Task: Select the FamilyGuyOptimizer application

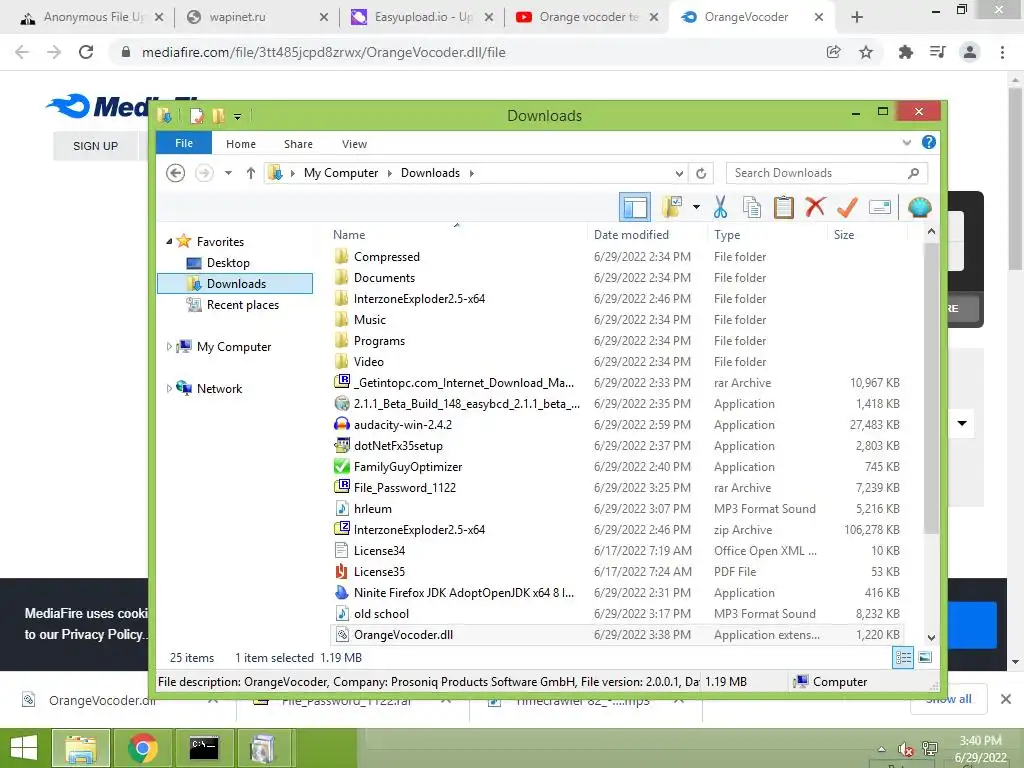Action: (408, 467)
